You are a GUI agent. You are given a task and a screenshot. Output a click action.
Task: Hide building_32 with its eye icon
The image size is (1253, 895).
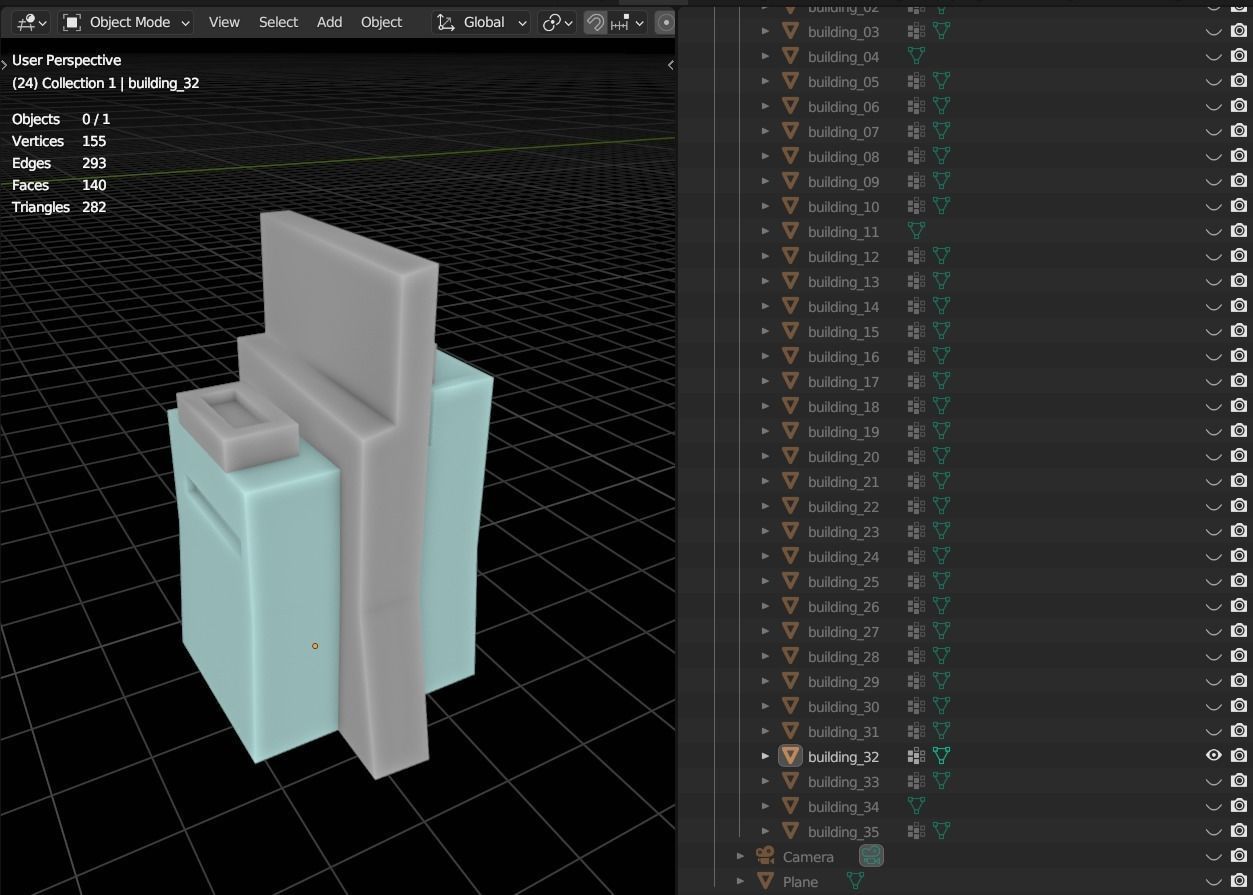click(1213, 756)
